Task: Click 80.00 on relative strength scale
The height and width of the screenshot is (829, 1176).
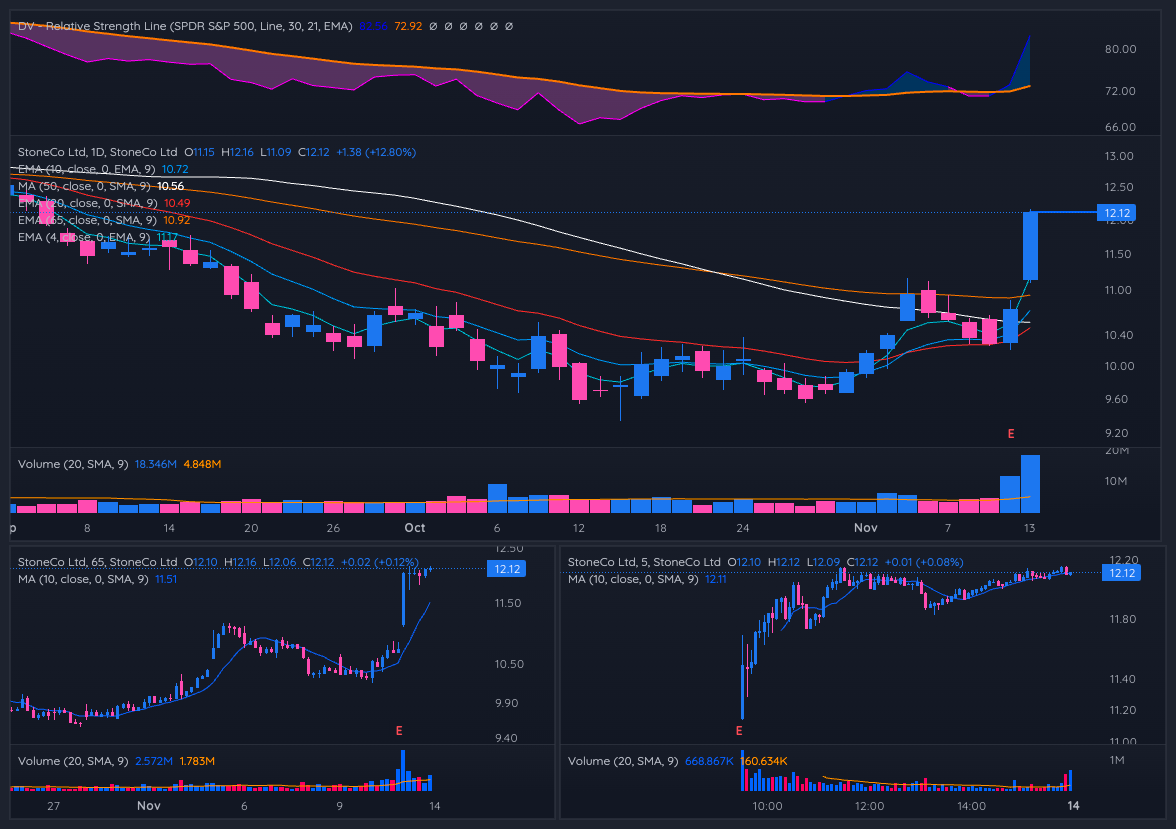Action: point(1120,49)
